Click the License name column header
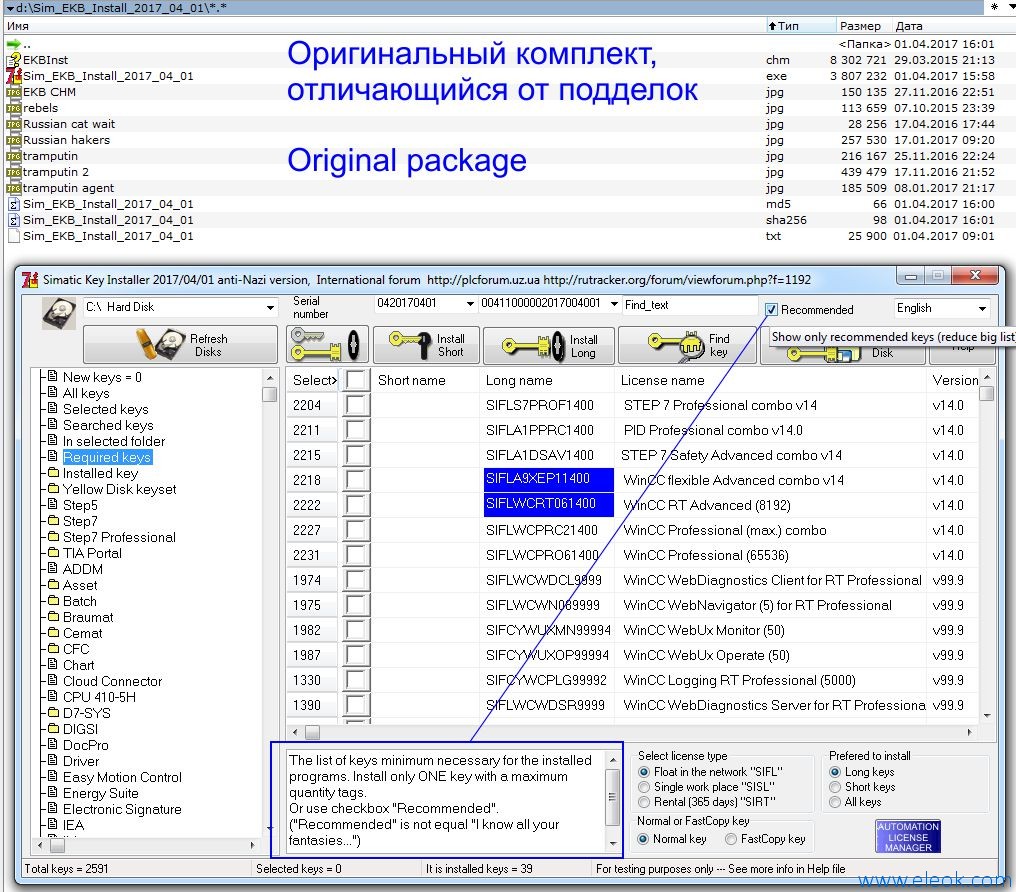The height and width of the screenshot is (892, 1016). [770, 380]
